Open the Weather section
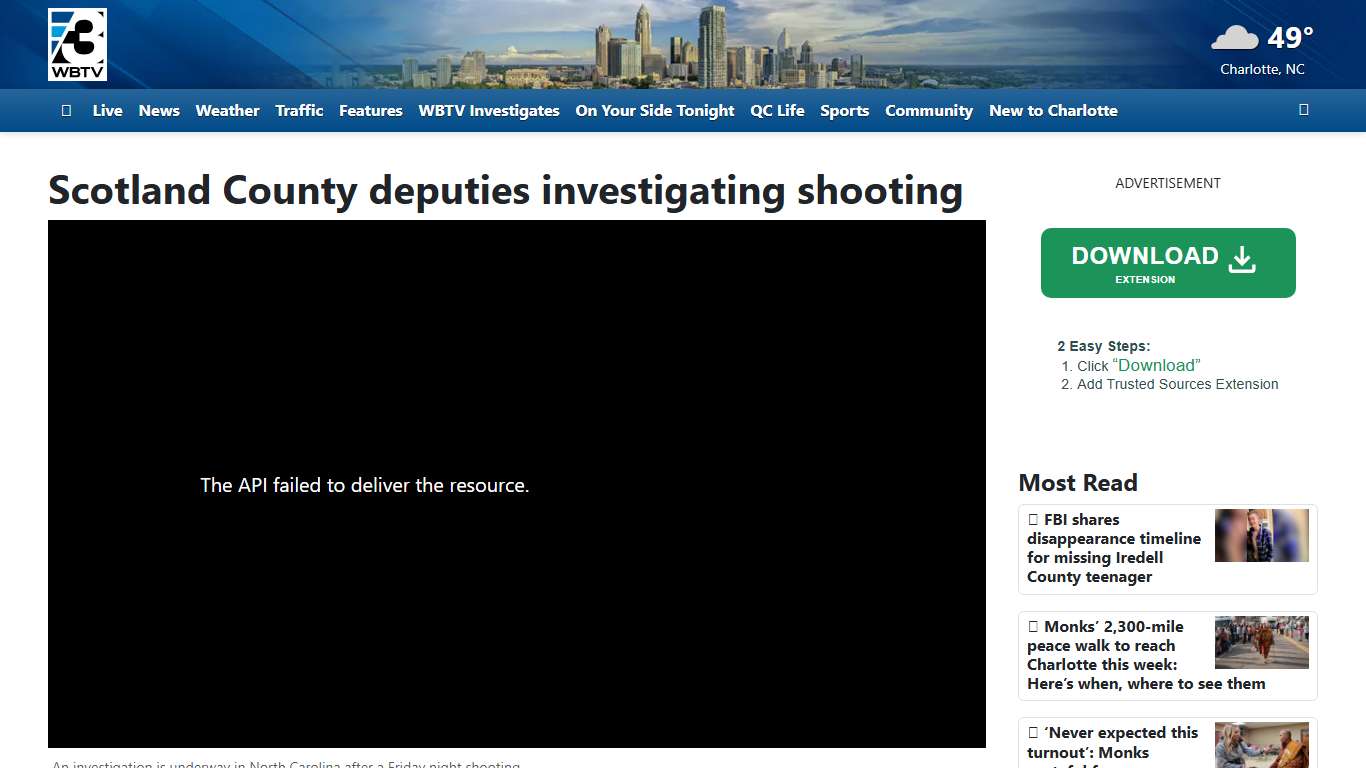Image resolution: width=1366 pixels, height=768 pixels. tap(227, 110)
